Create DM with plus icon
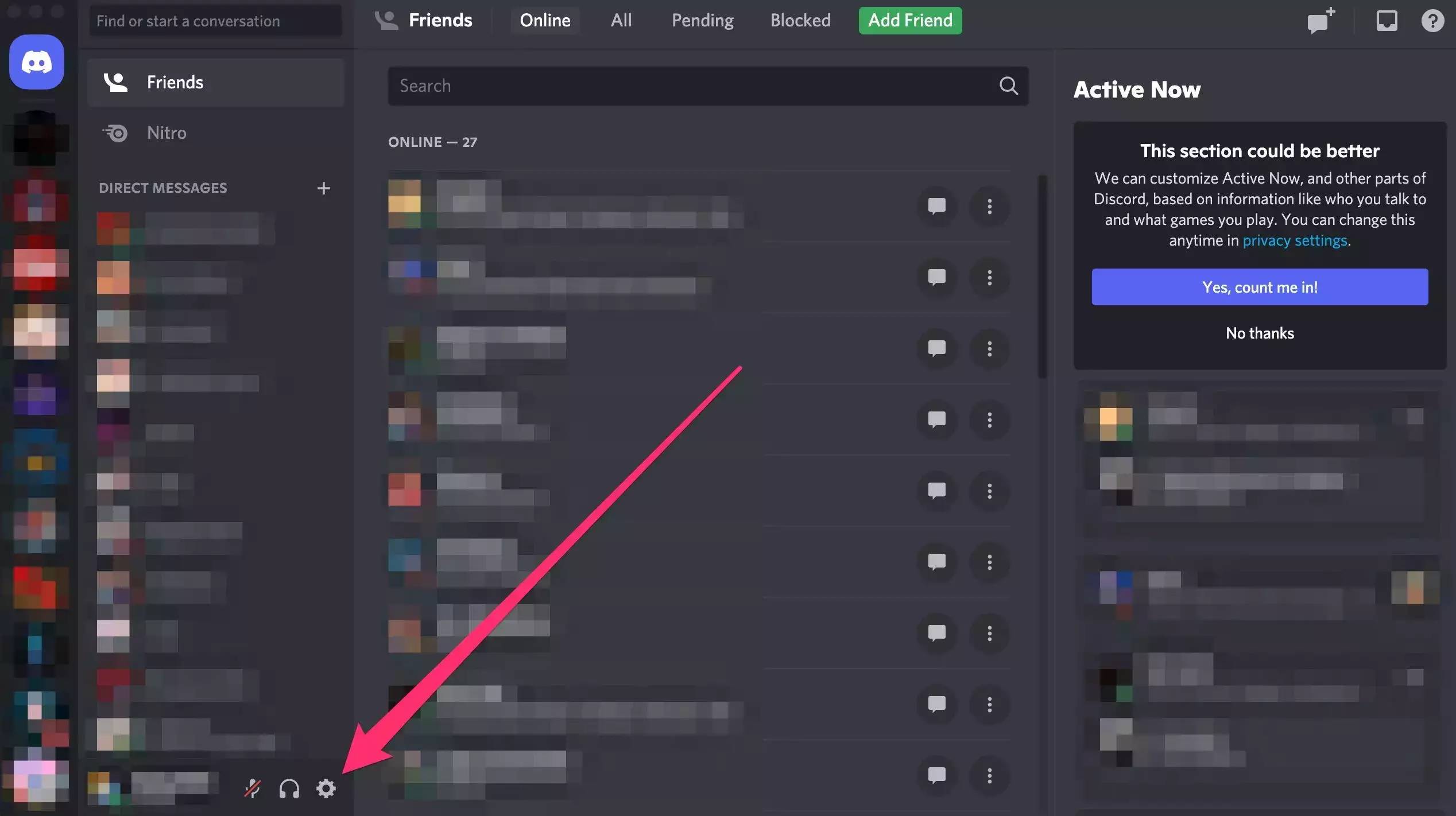Screen dimensions: 1456x816 coord(323,188)
